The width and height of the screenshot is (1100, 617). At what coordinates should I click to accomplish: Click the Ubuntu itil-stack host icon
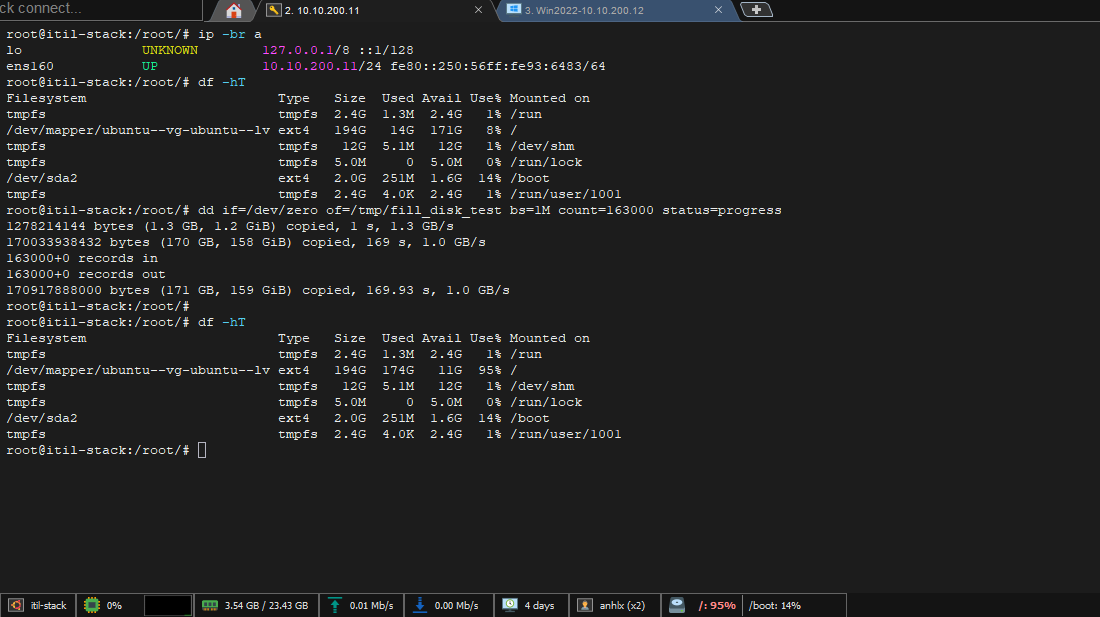pyautogui.click(x=15, y=605)
